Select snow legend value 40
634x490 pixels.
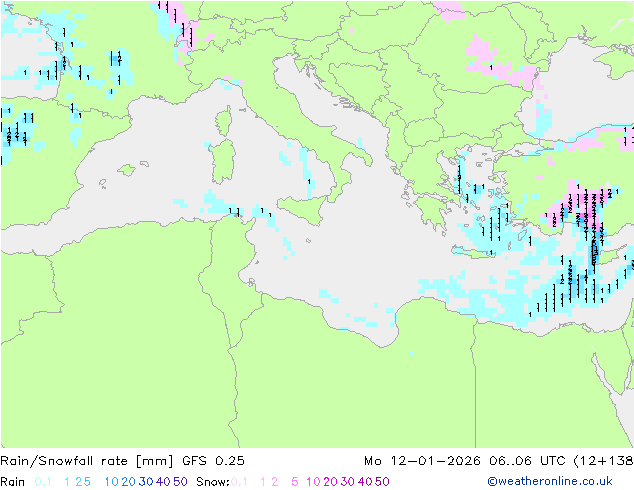click(x=365, y=482)
